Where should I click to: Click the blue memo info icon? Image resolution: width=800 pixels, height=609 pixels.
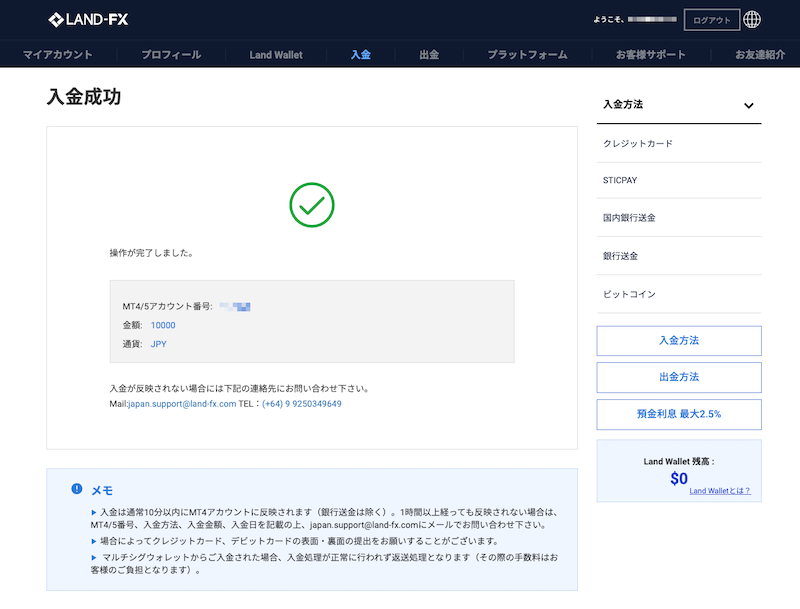77,489
